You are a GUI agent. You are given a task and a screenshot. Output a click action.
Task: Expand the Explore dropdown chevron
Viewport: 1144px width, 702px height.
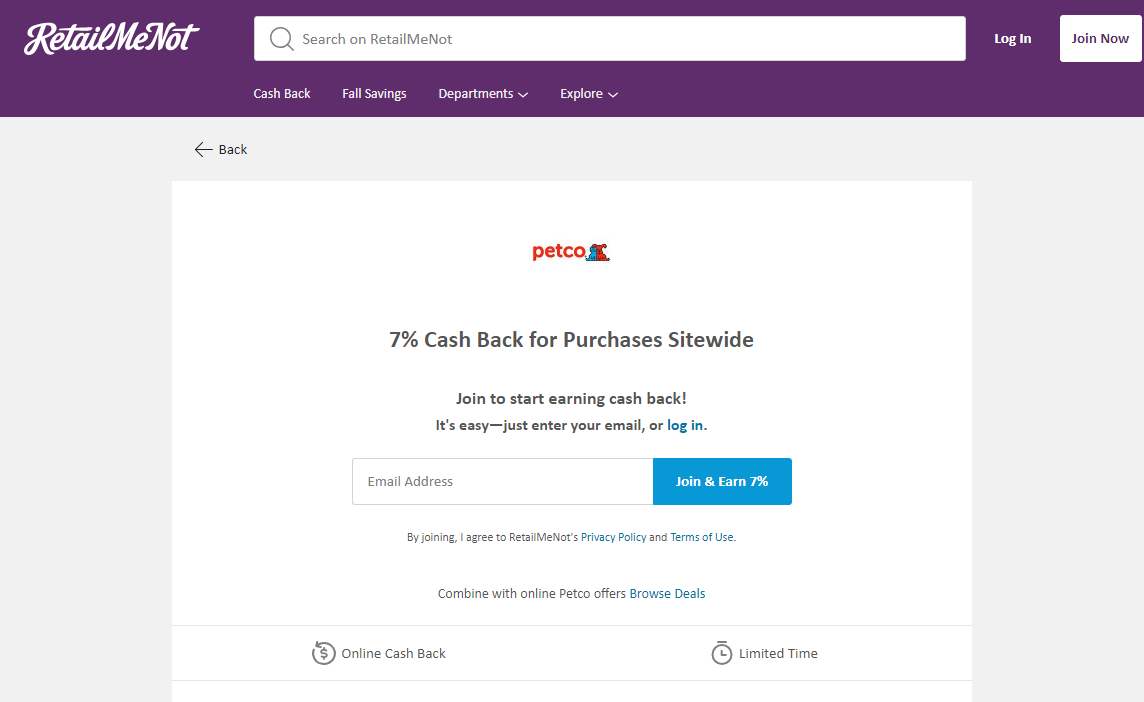point(613,95)
